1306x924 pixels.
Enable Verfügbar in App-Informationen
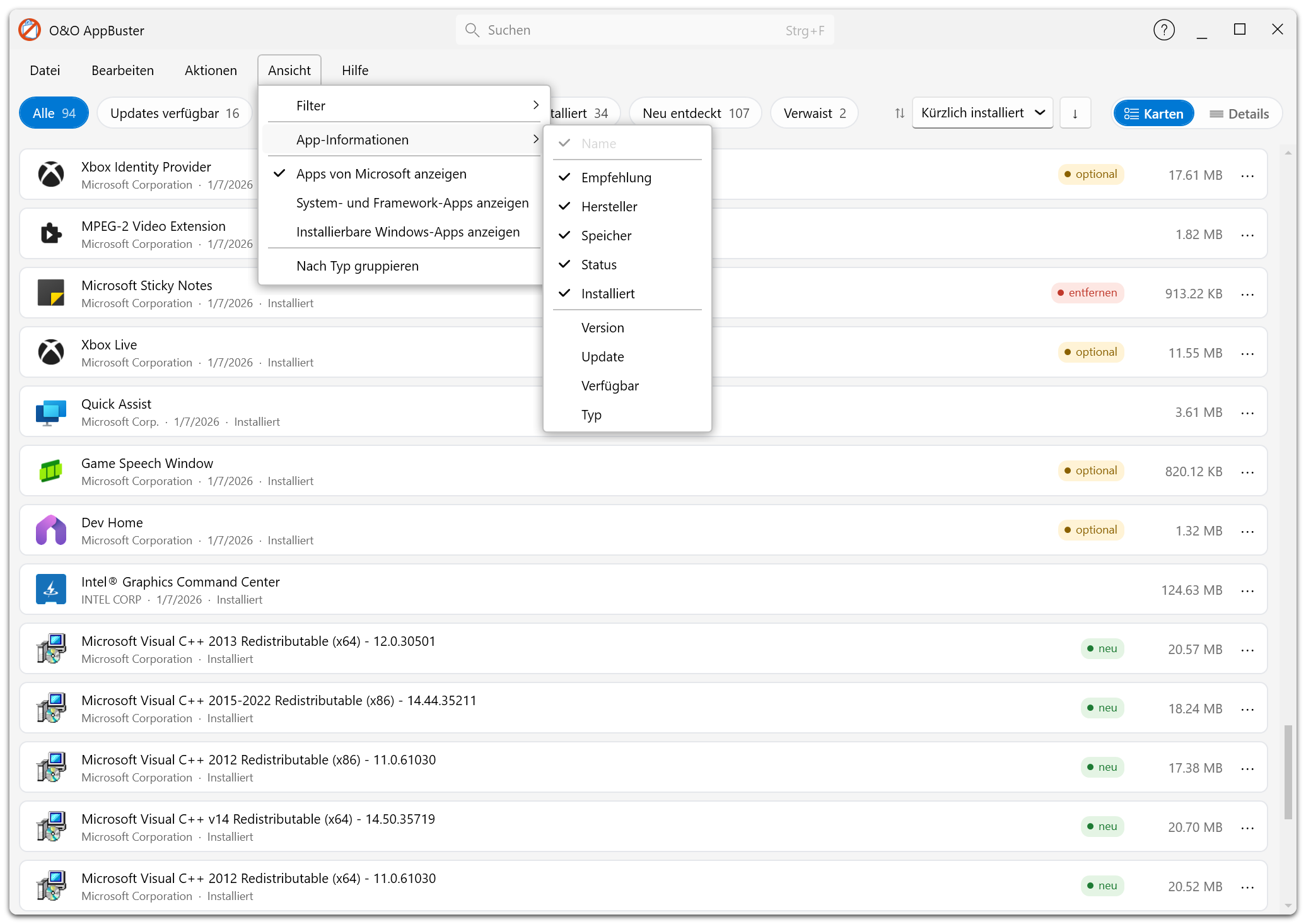tap(627, 386)
